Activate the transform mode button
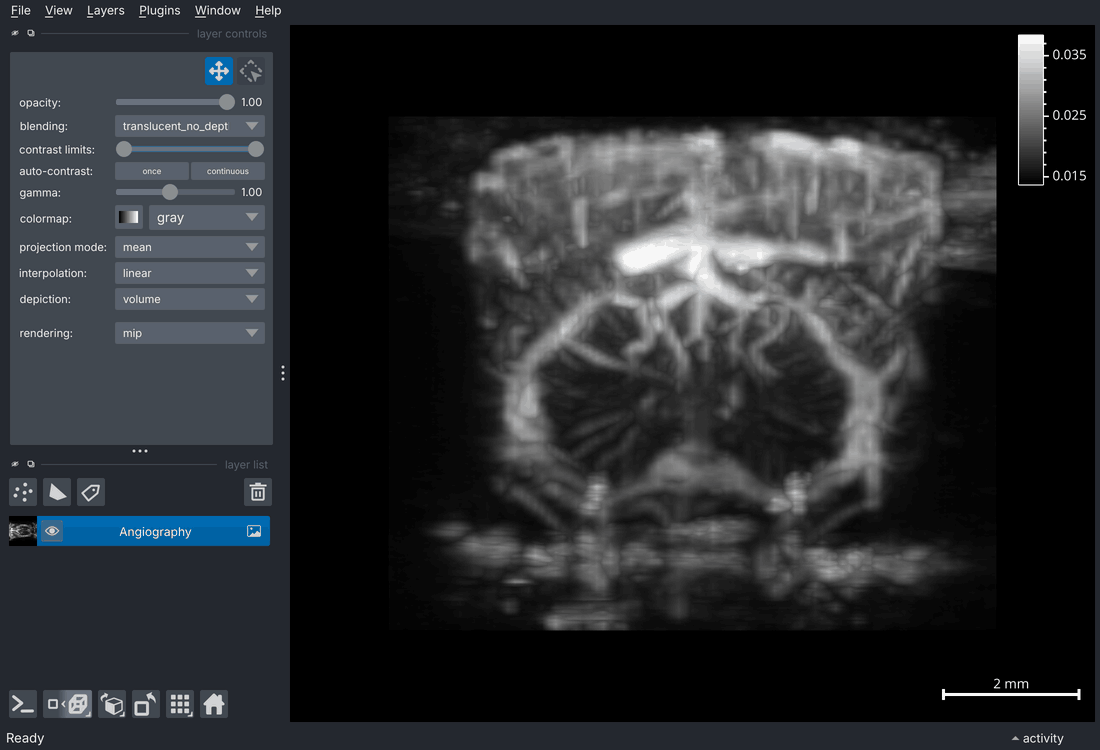 250,71
